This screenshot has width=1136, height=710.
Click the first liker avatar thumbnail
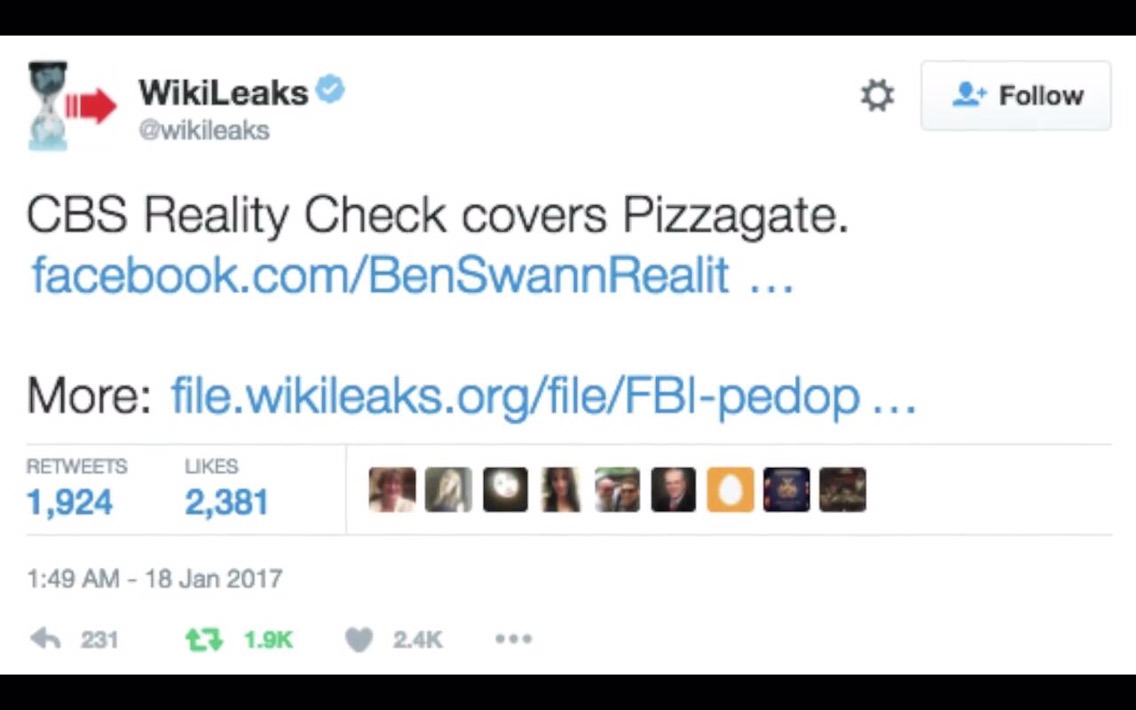click(392, 490)
